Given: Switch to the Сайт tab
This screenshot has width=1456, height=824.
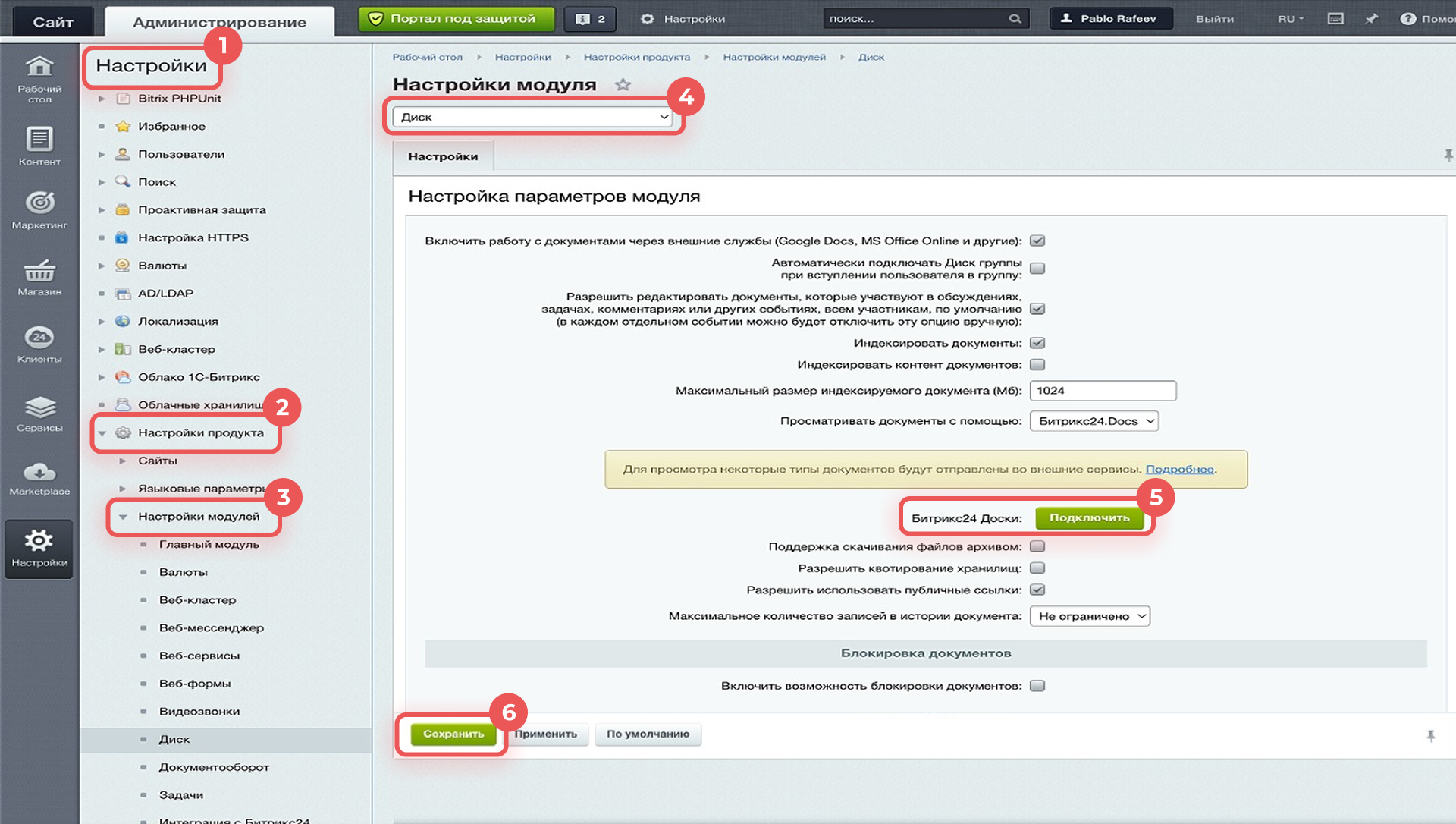Looking at the screenshot, I should (53, 22).
